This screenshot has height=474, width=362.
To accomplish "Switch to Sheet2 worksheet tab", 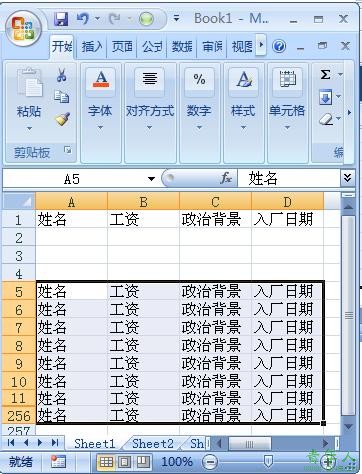I will click(153, 444).
